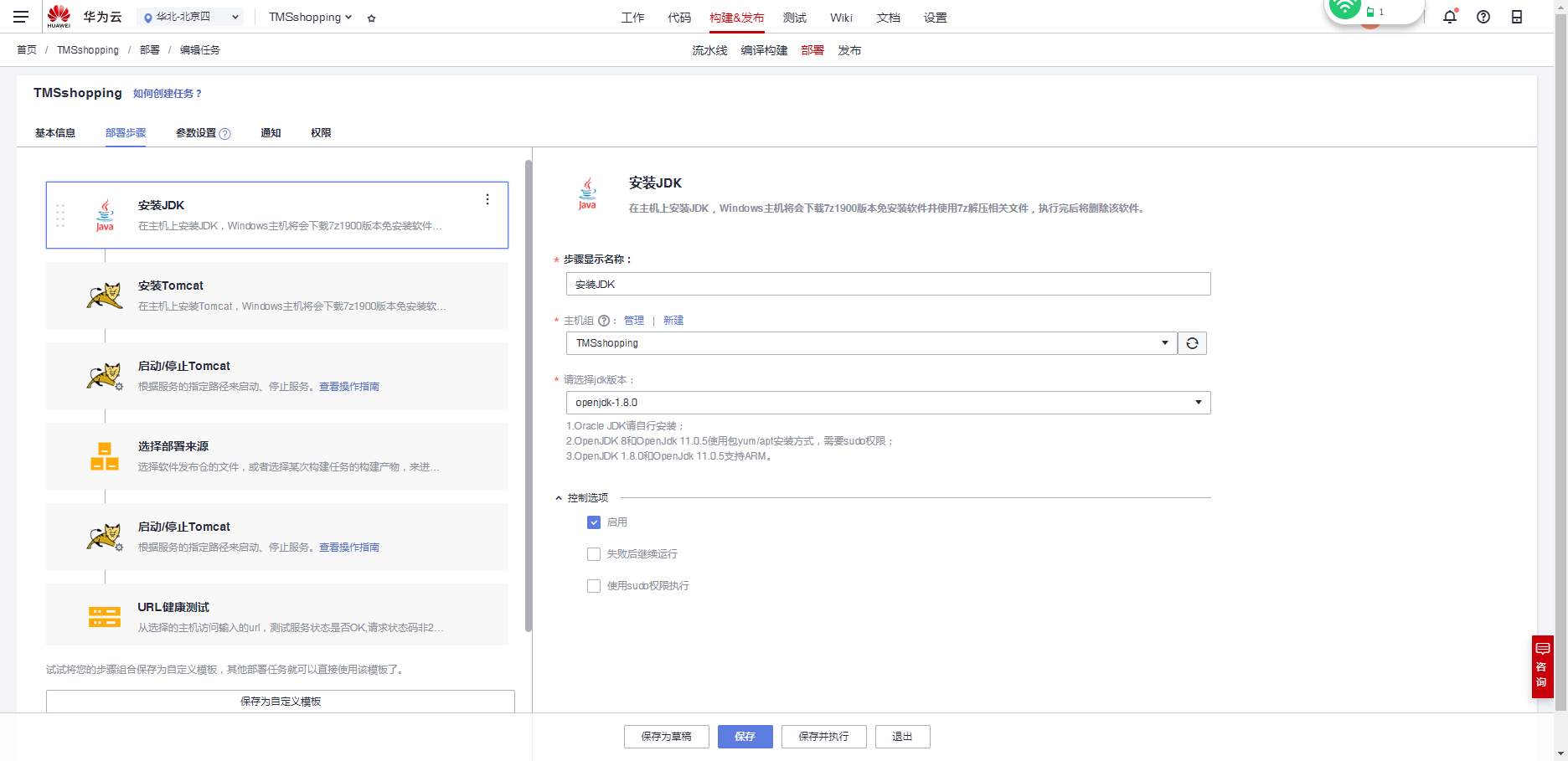The image size is (1568, 761).
Task: Switch to 编译构建 sub-navigation
Action: pyautogui.click(x=764, y=50)
